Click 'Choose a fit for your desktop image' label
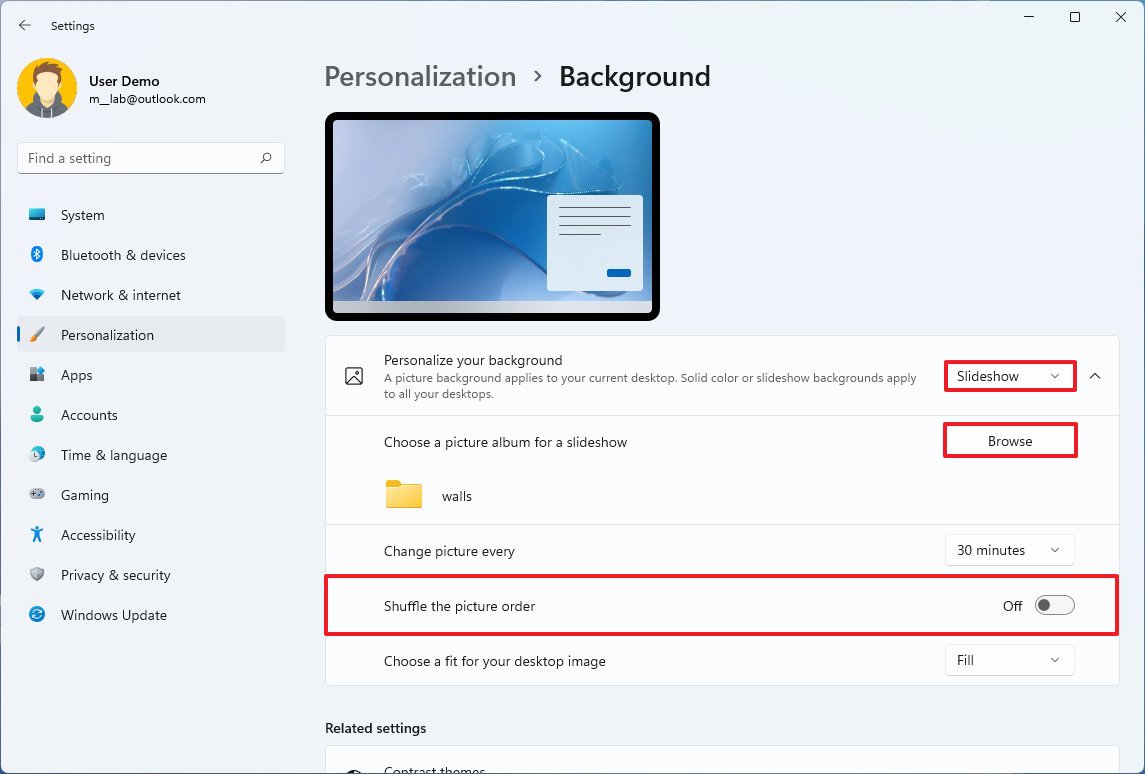This screenshot has width=1145, height=774. (494, 661)
